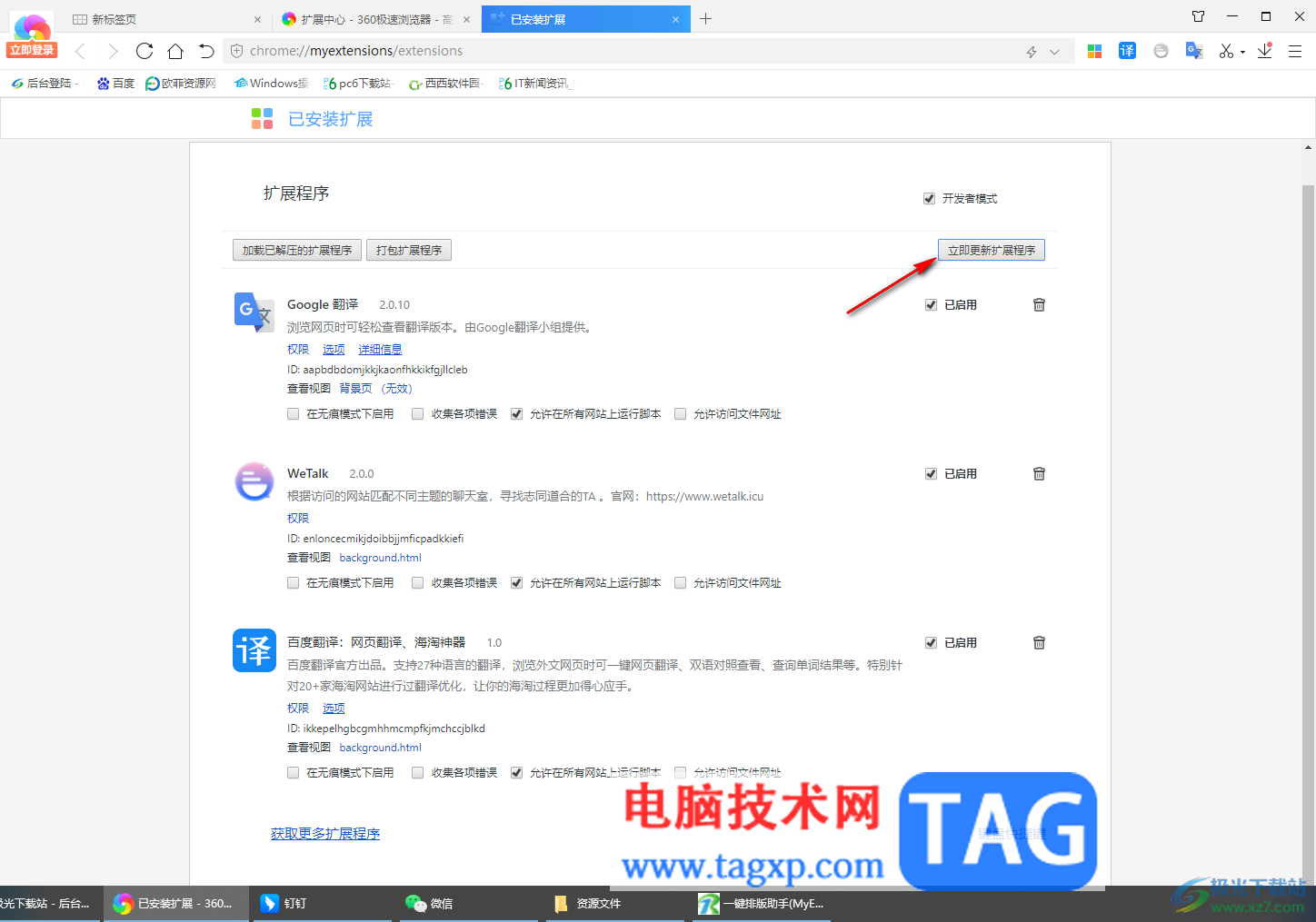Click the 已安装扩展 page header logo

[262, 119]
